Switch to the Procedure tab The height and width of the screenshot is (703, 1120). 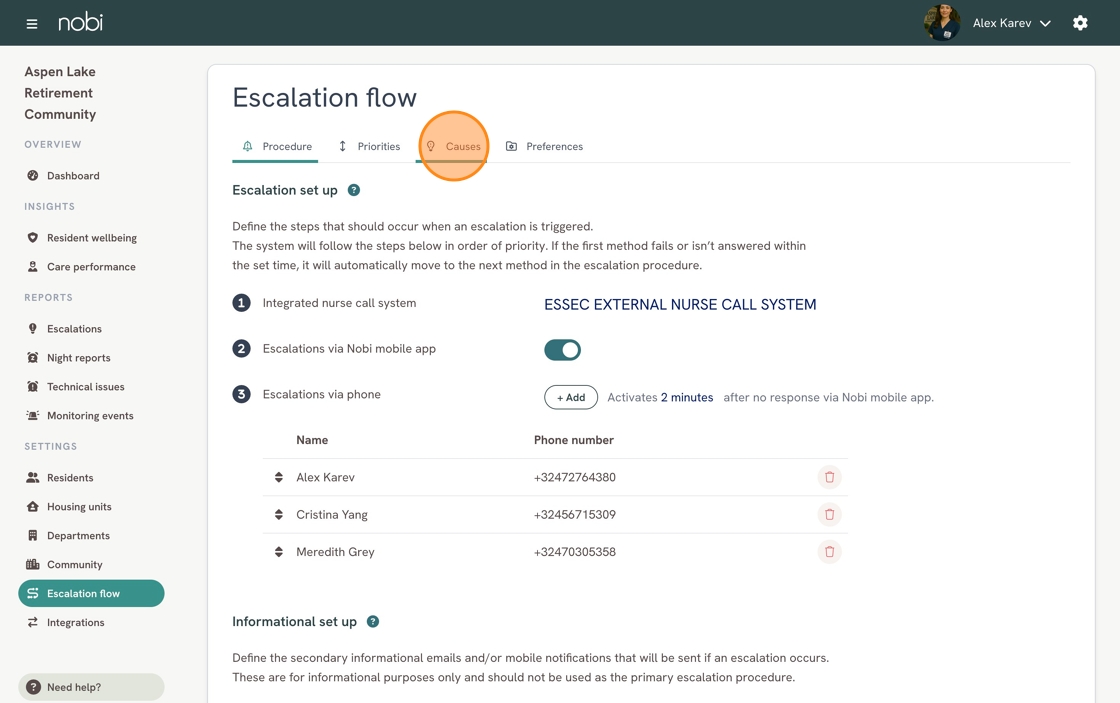tap(276, 146)
